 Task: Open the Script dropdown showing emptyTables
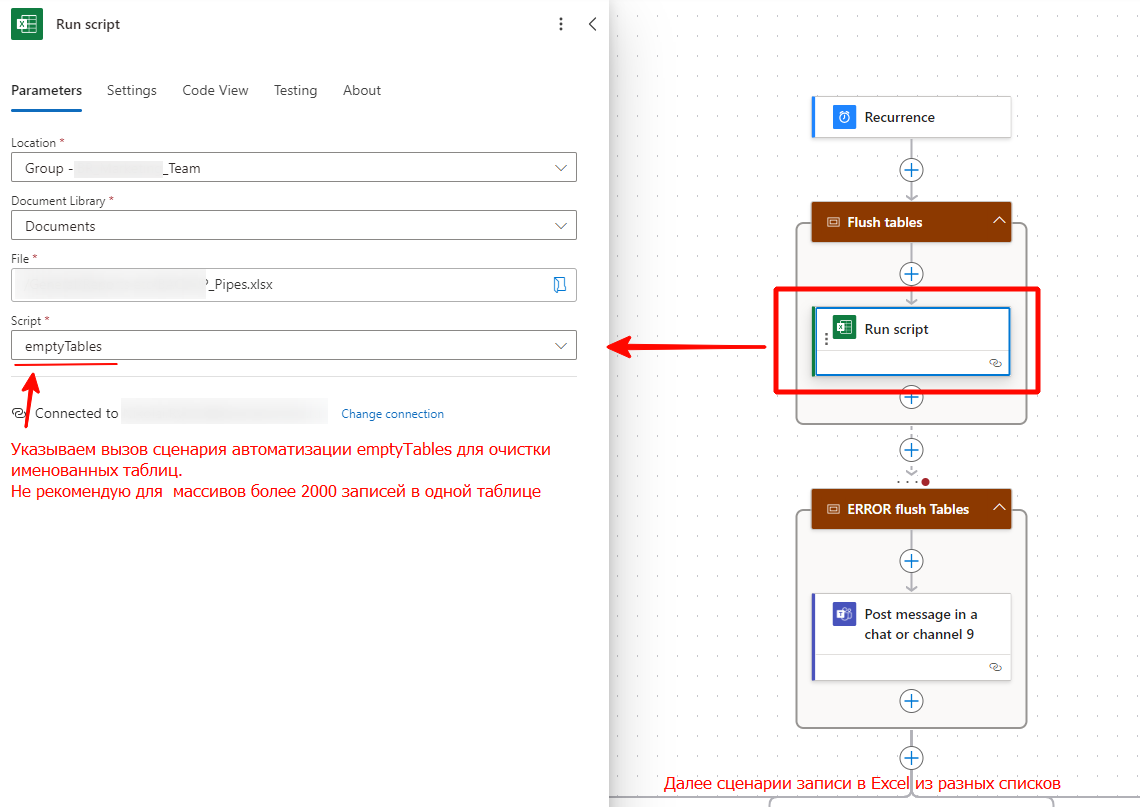pos(561,346)
